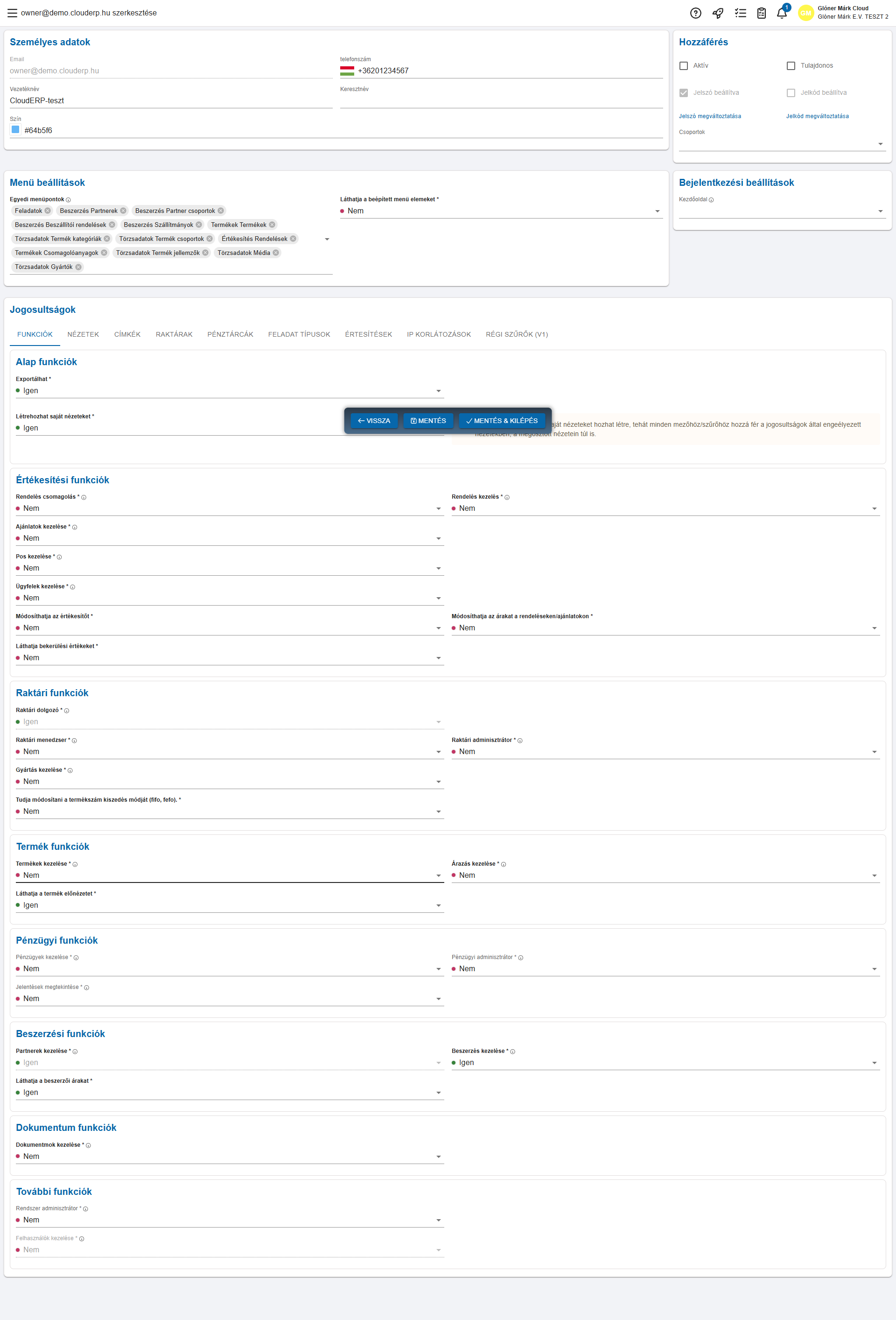Click the rocket icon in header
Screen dimensions: 896x1320
718,13
